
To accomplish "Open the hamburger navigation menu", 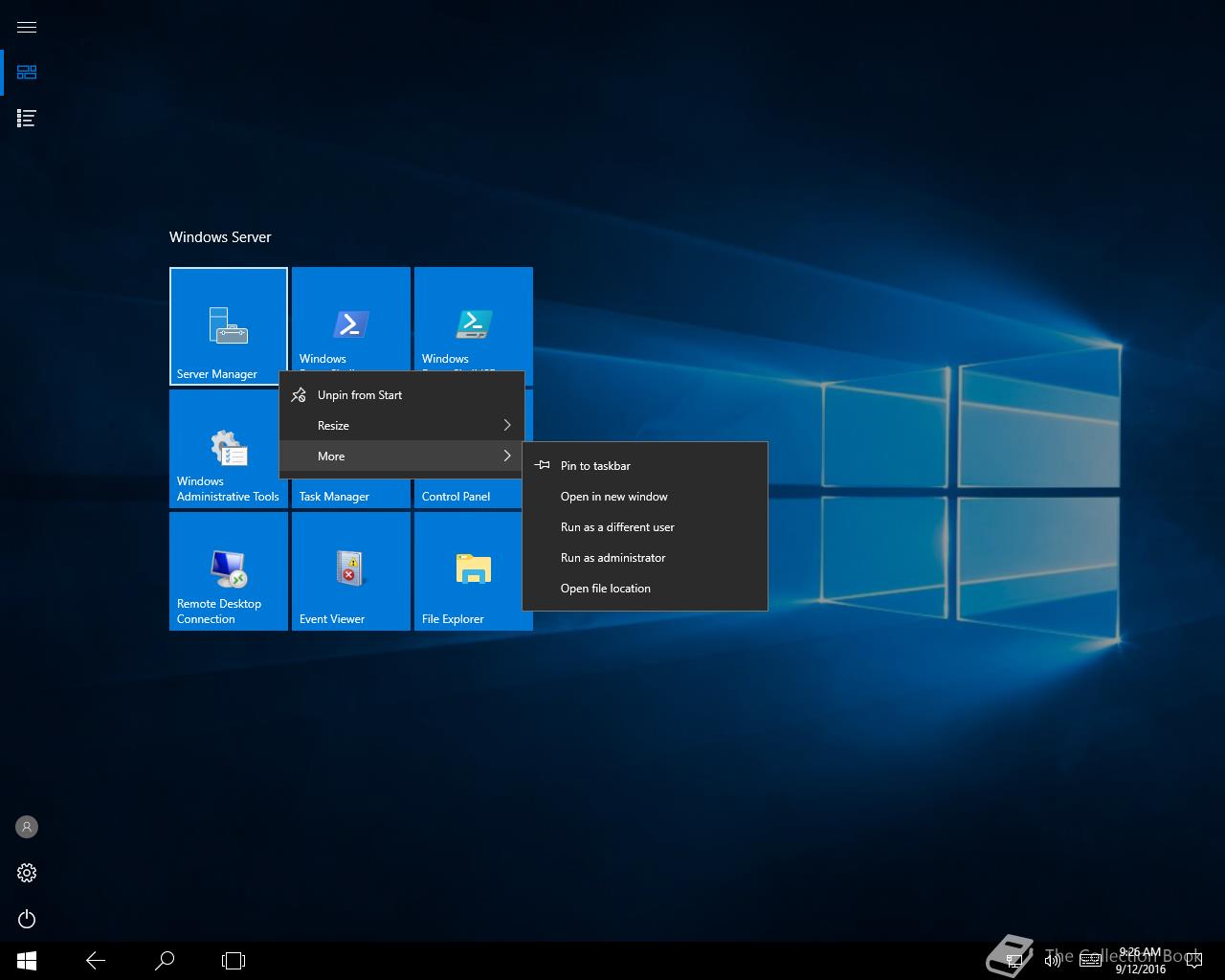I will 27,27.
